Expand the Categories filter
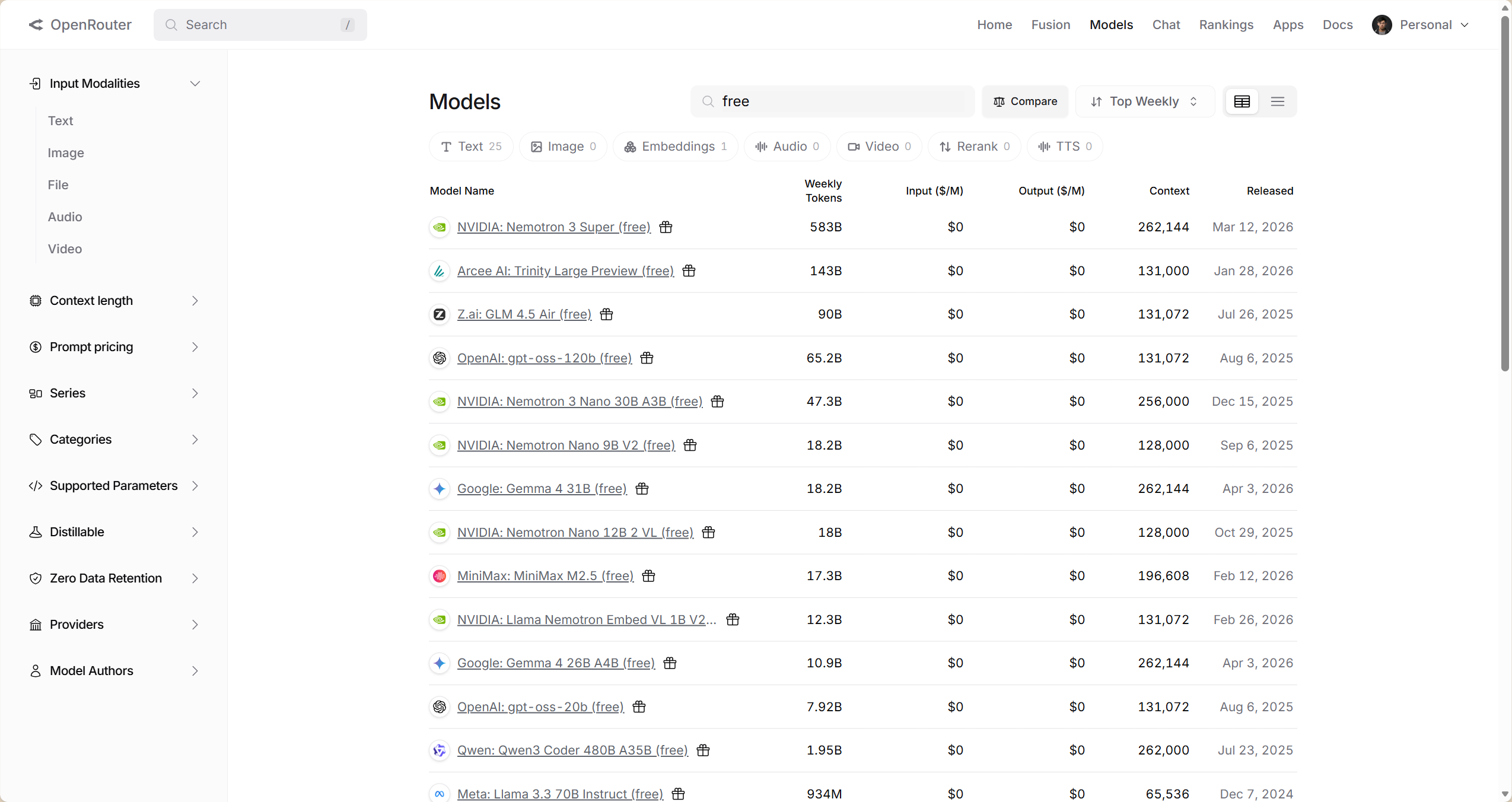The height and width of the screenshot is (802, 1512). coord(114,440)
